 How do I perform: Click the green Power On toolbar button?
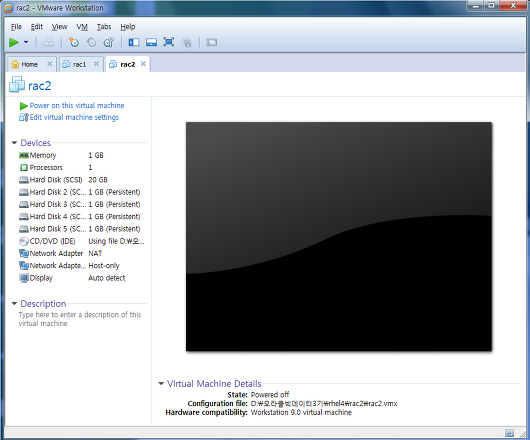(x=14, y=42)
